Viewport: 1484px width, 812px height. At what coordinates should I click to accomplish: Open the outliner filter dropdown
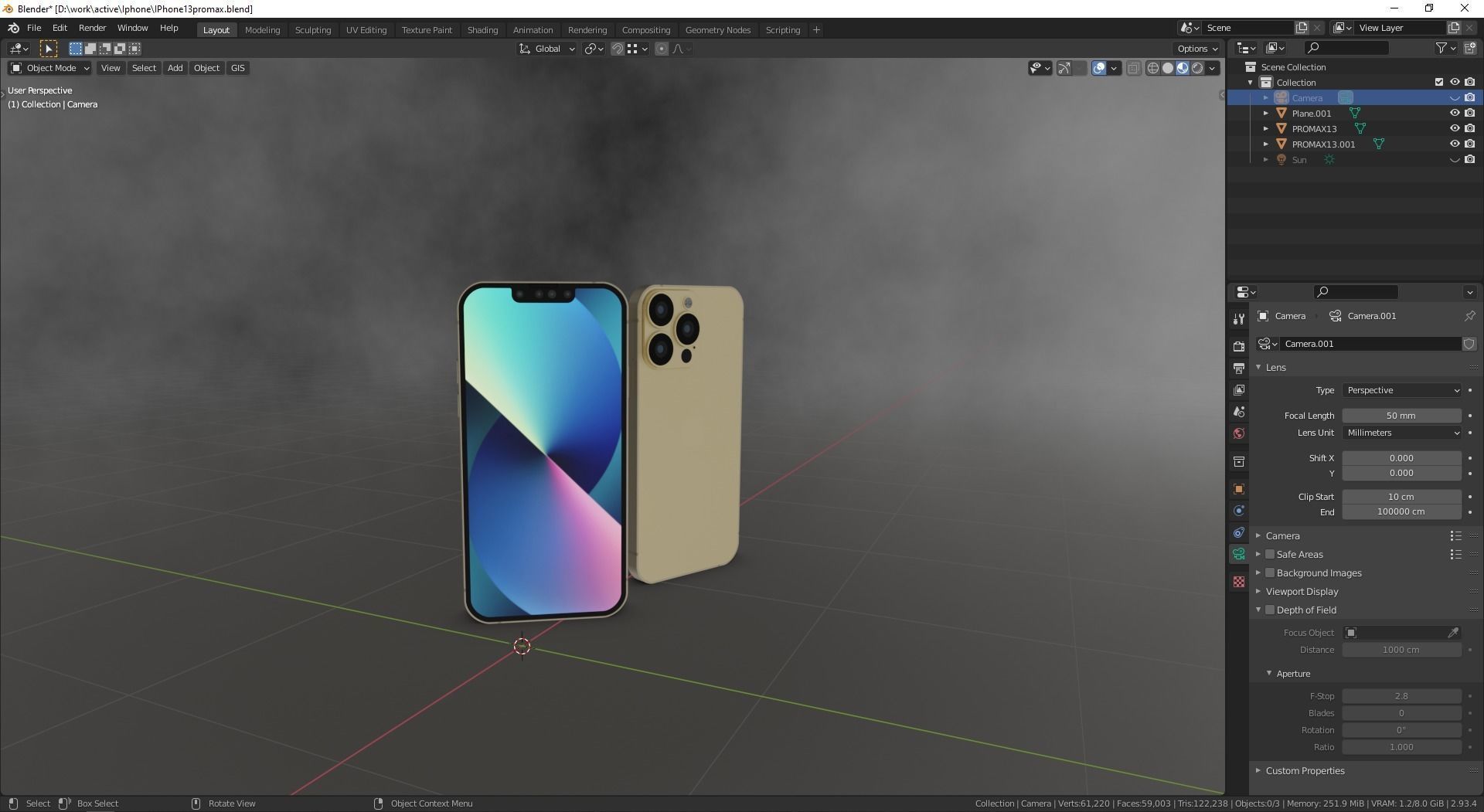(1445, 48)
